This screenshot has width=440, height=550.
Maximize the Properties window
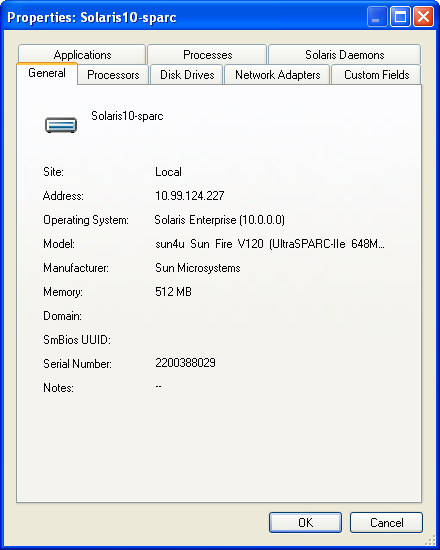click(400, 16)
